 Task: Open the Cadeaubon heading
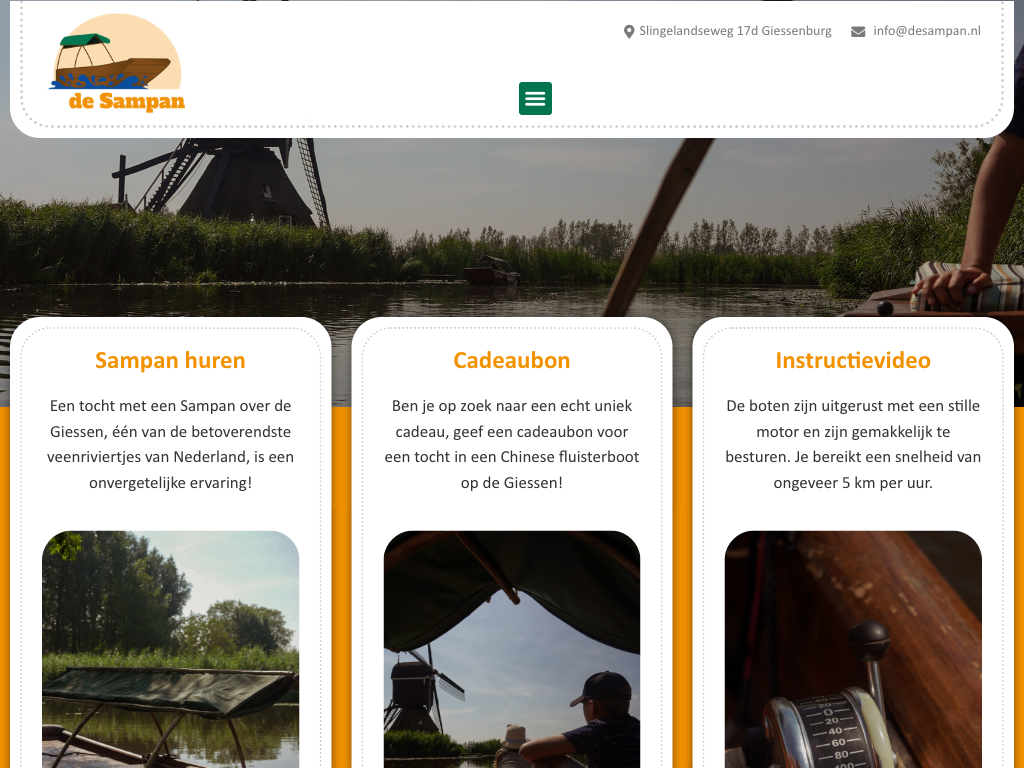click(511, 360)
